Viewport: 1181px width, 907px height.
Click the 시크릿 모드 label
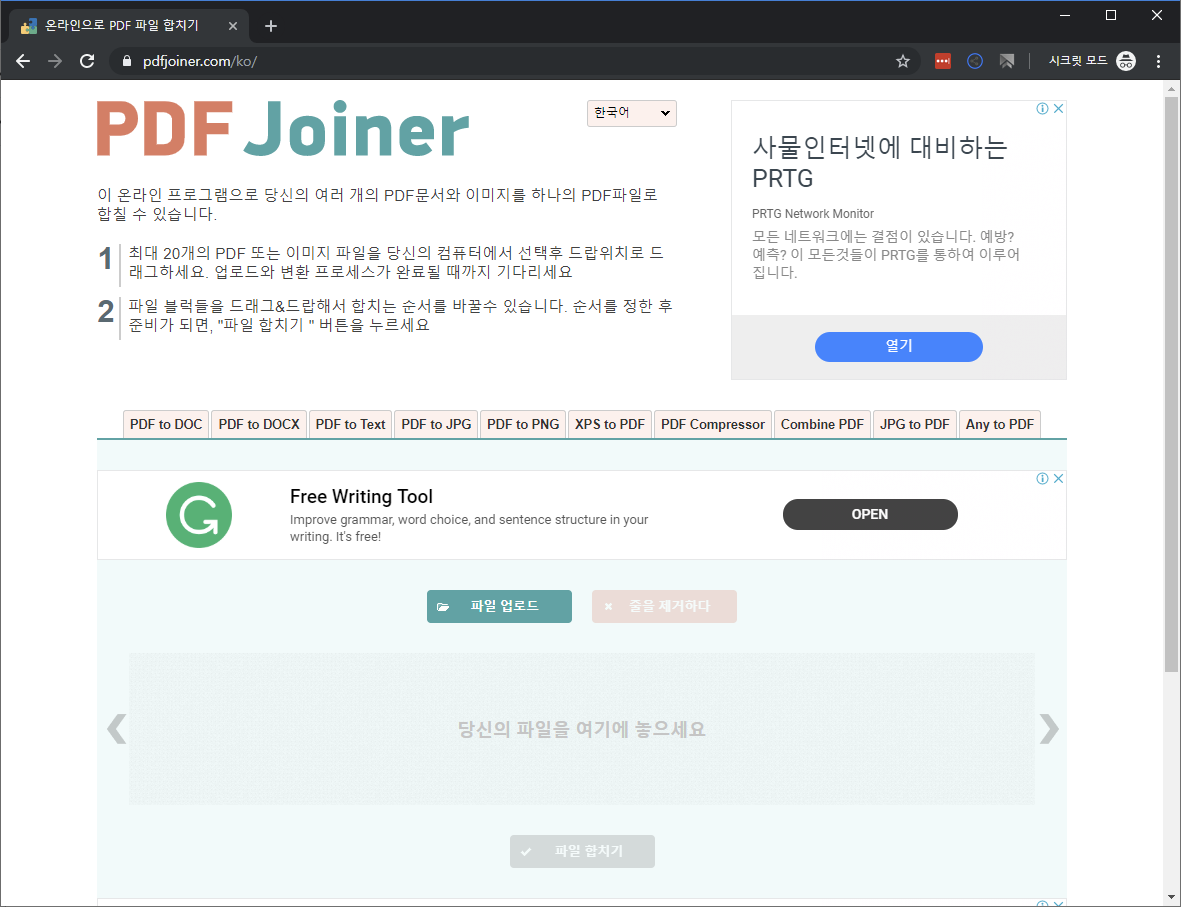point(1078,61)
